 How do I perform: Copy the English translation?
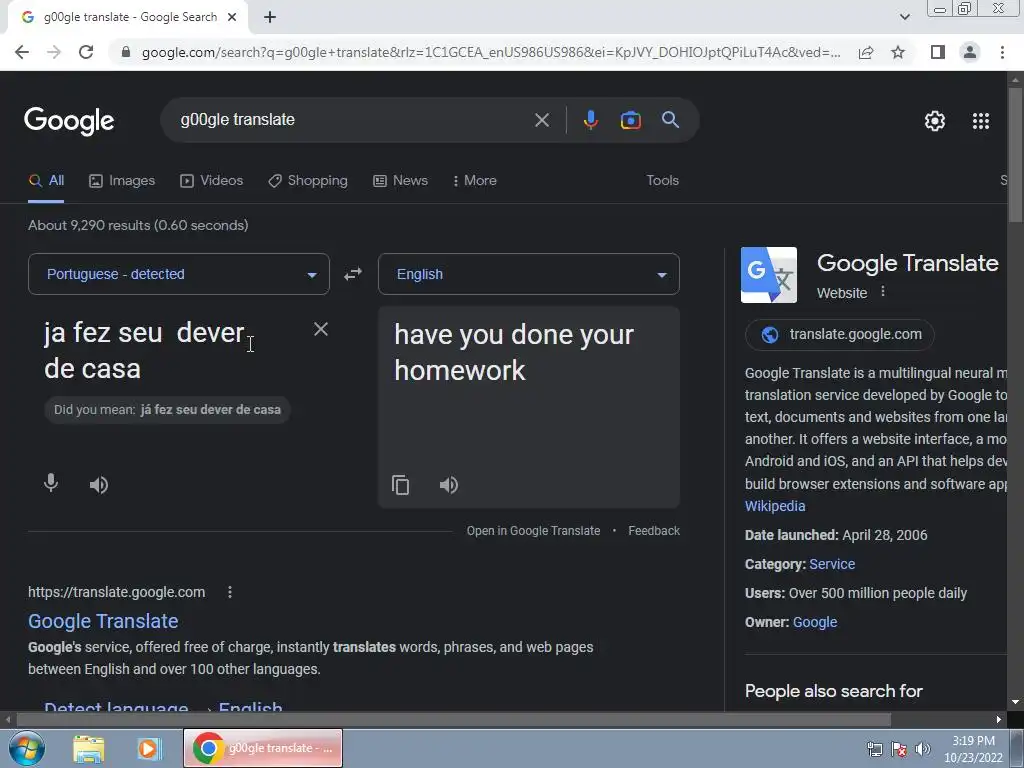point(400,485)
